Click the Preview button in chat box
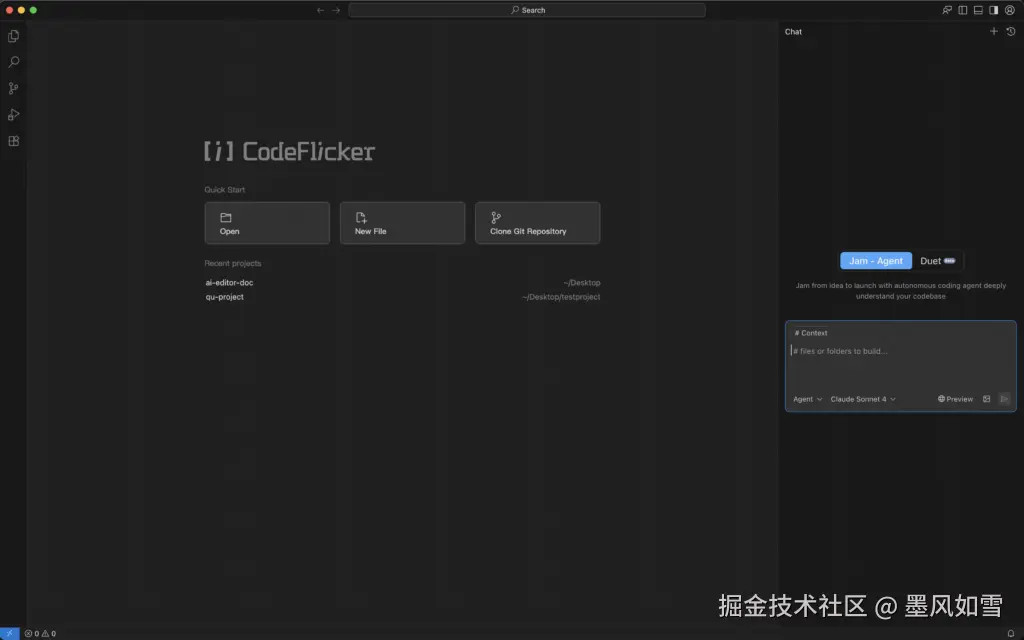Viewport: 1024px width, 640px height. (x=955, y=399)
